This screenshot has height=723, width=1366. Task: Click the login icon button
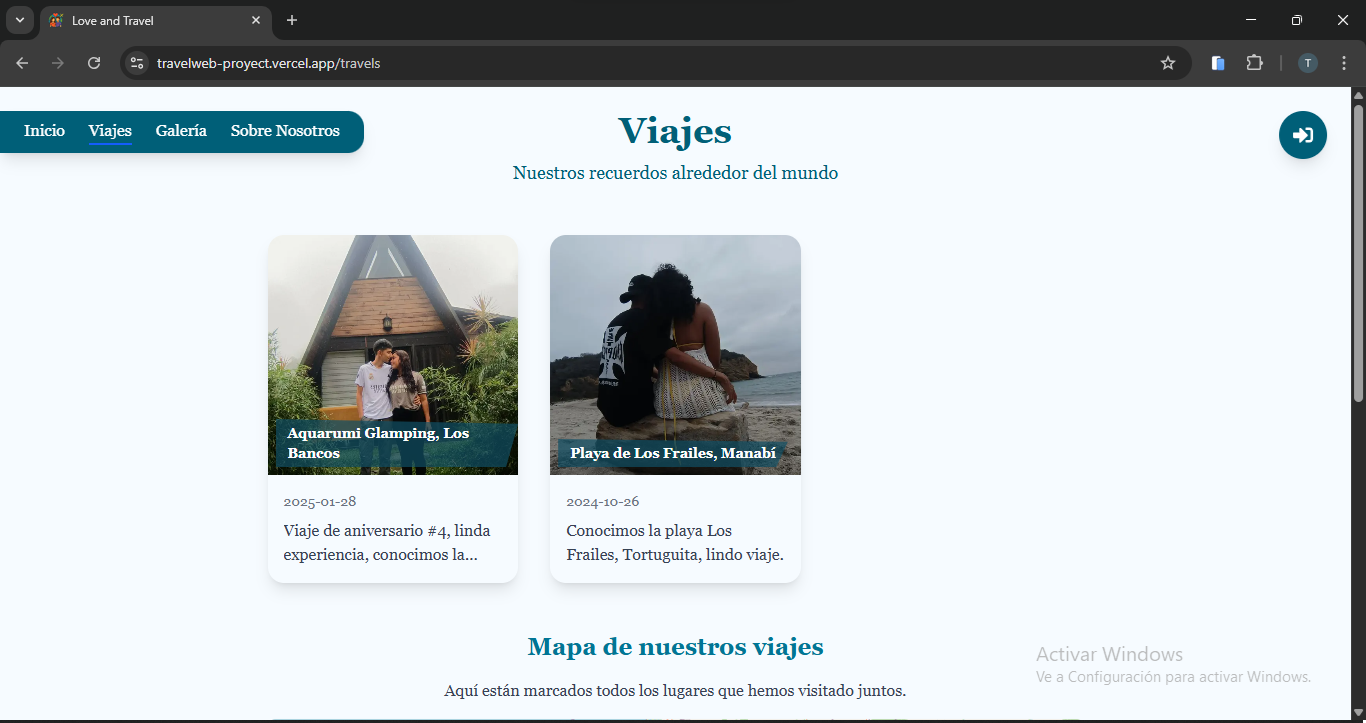(x=1302, y=135)
